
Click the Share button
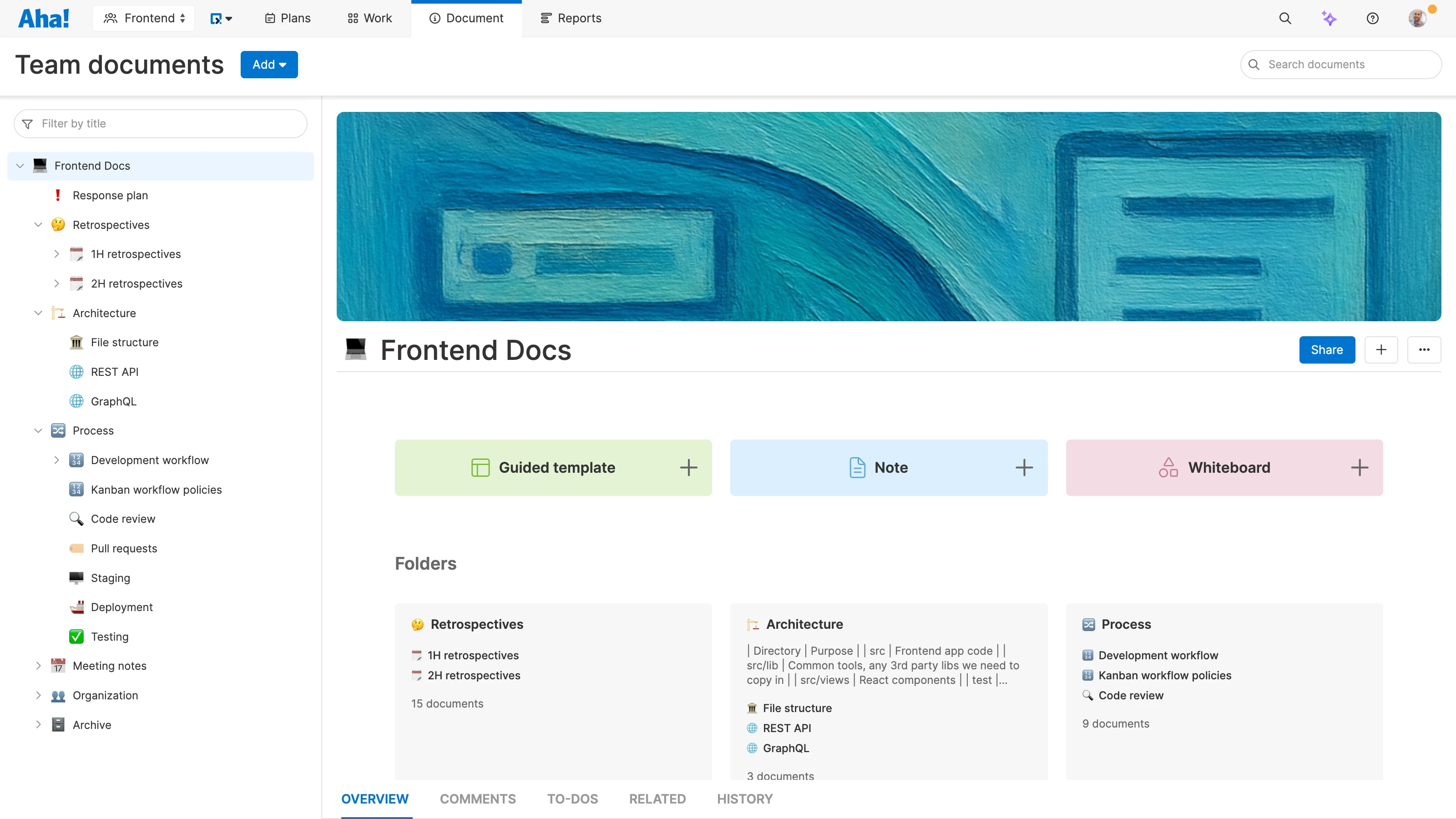click(1327, 350)
